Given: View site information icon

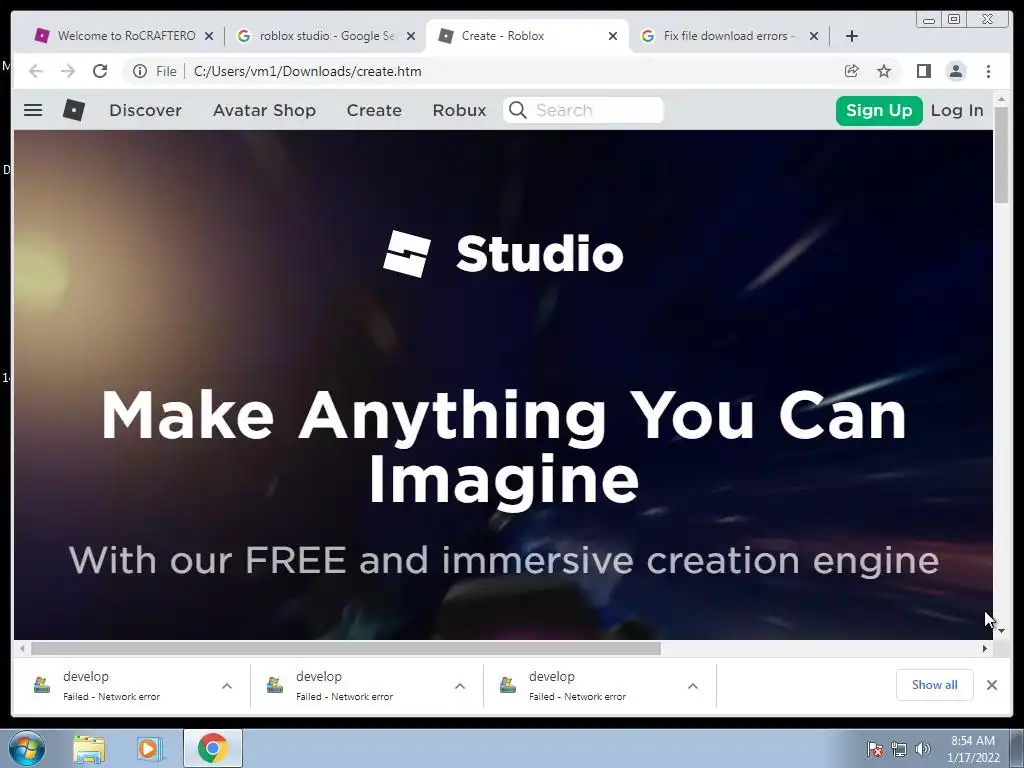Looking at the screenshot, I should [x=140, y=71].
